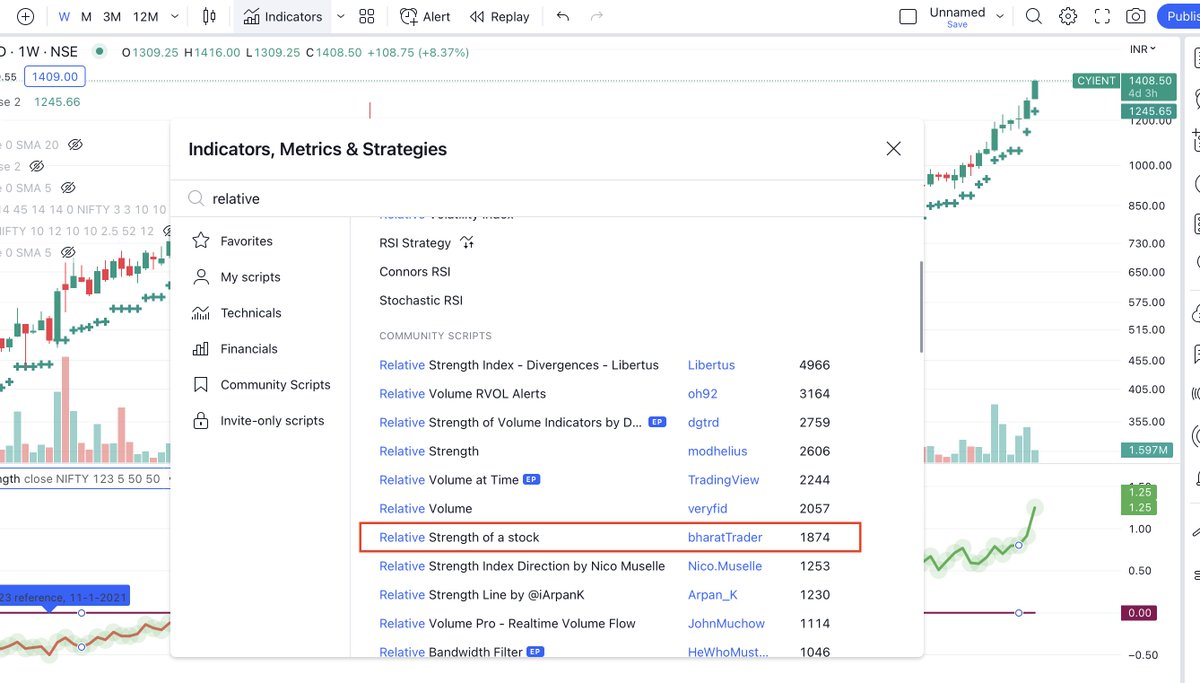Close the Indicators dialog
Image resolution: width=1200 pixels, height=683 pixels.
894,149
